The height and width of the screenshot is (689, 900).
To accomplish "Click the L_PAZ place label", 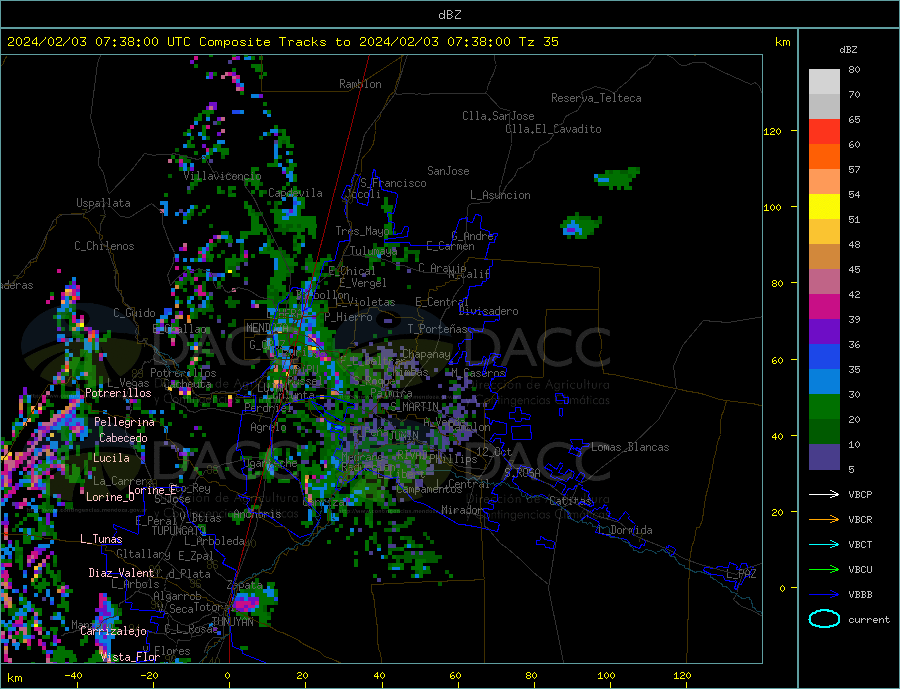I will (742, 574).
